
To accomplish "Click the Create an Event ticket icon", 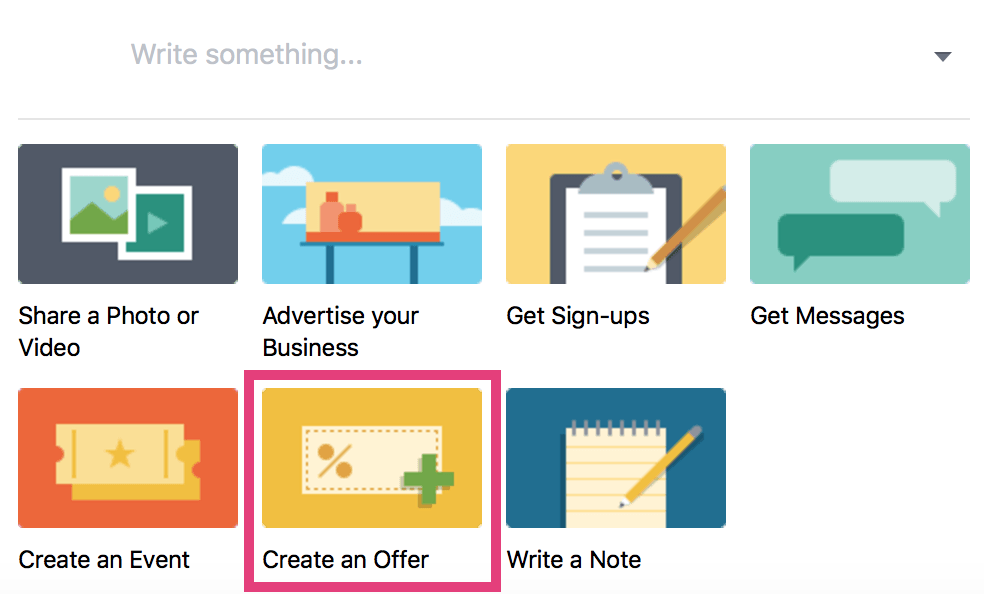I will pos(128,458).
